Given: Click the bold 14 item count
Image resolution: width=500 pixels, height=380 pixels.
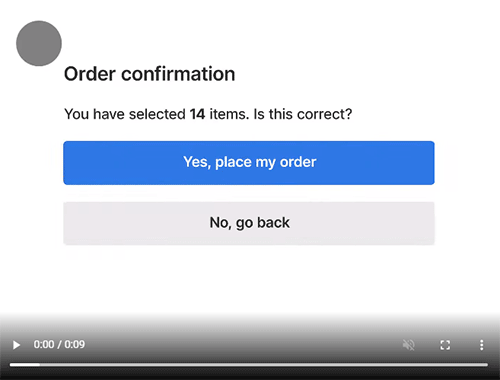Looking at the screenshot, I should click(x=197, y=114).
